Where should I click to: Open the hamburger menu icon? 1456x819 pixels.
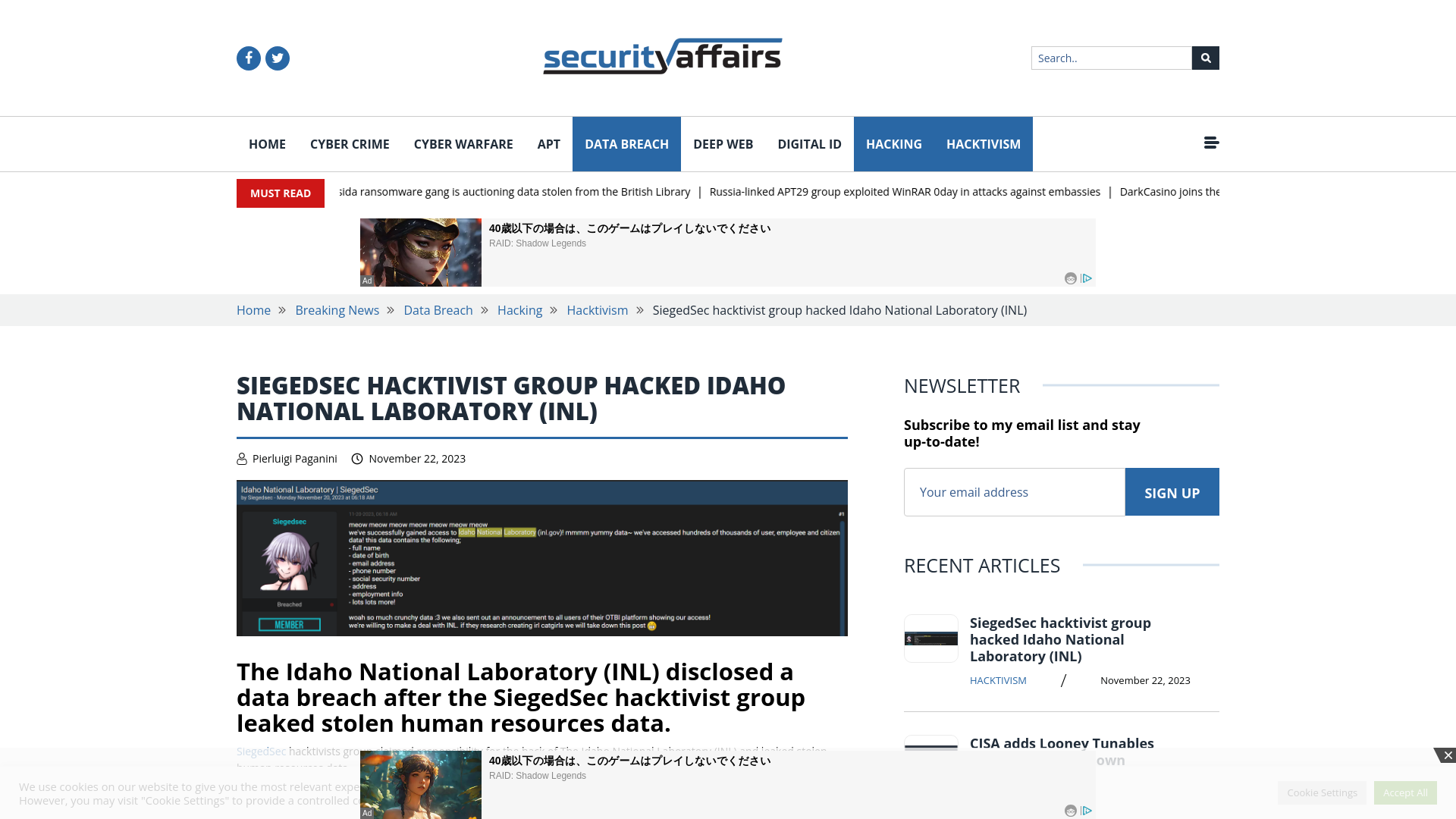(1211, 143)
